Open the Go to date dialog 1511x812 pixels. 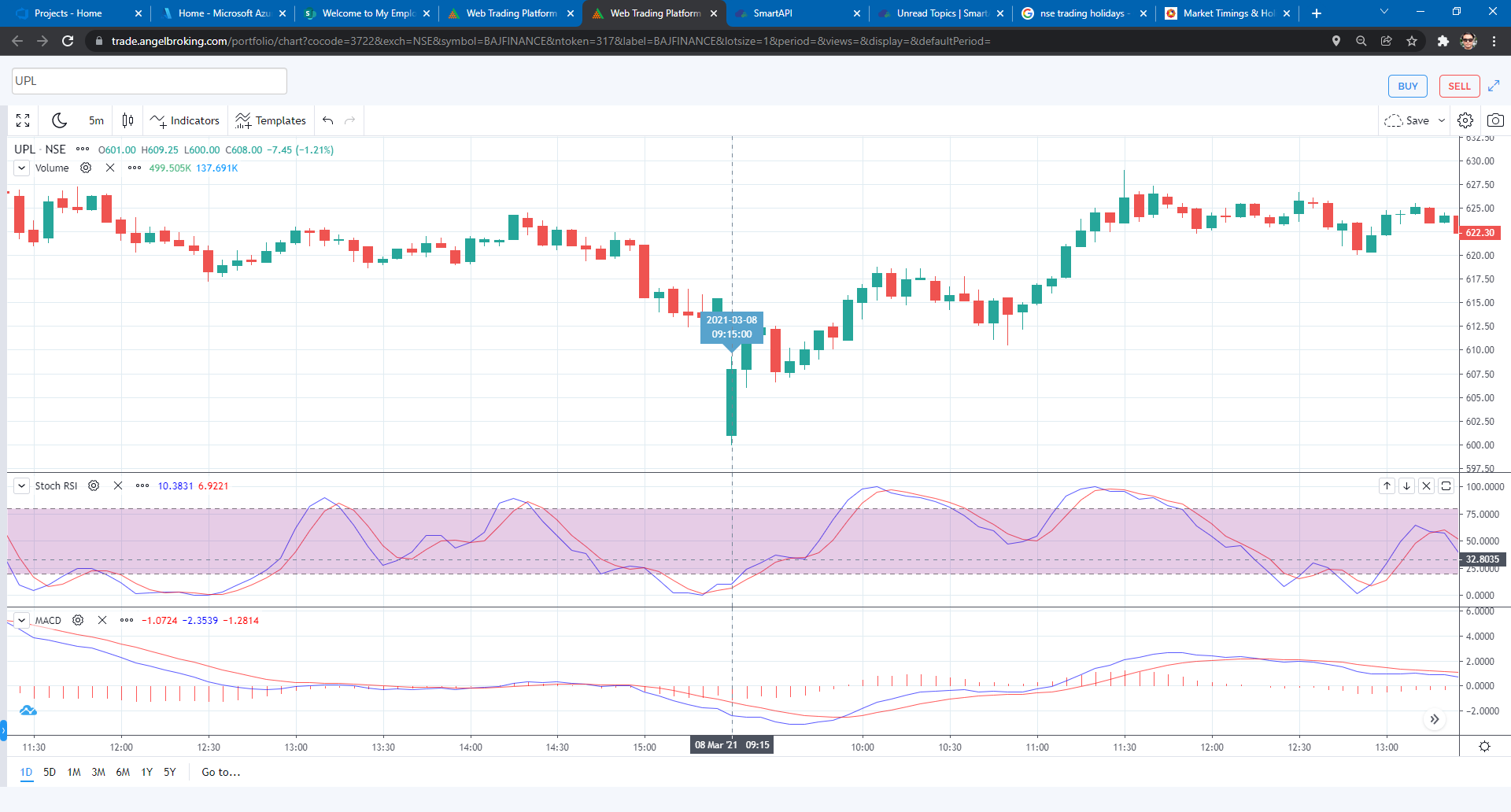[221, 772]
